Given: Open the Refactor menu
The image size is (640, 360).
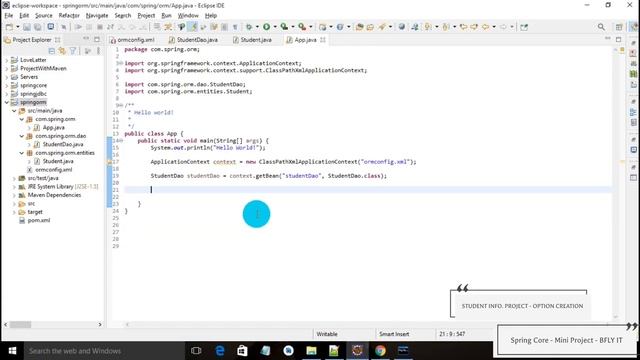Looking at the screenshot, I should click(69, 16).
